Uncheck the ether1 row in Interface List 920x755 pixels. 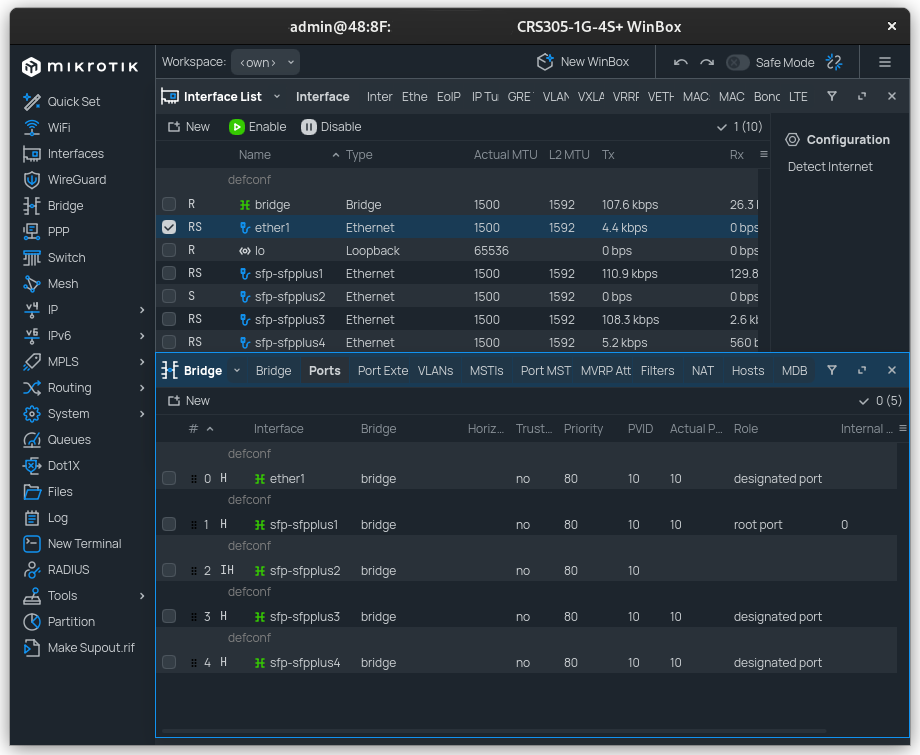(169, 227)
